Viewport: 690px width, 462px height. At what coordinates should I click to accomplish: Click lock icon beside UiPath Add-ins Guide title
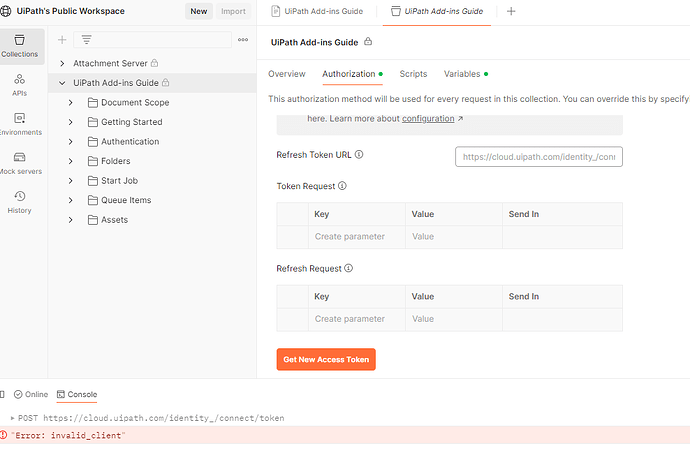click(x=368, y=42)
